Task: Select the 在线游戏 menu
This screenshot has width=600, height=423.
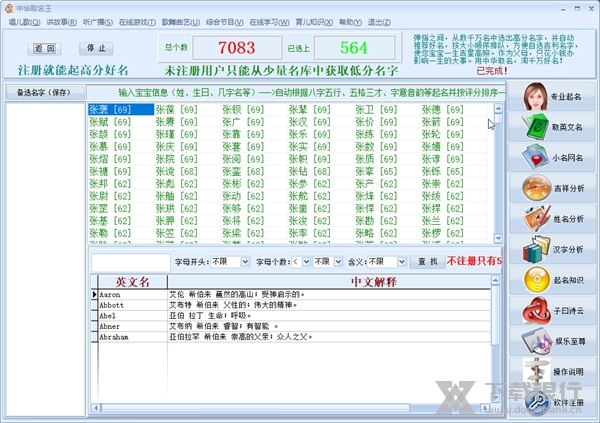Action: tap(137, 22)
